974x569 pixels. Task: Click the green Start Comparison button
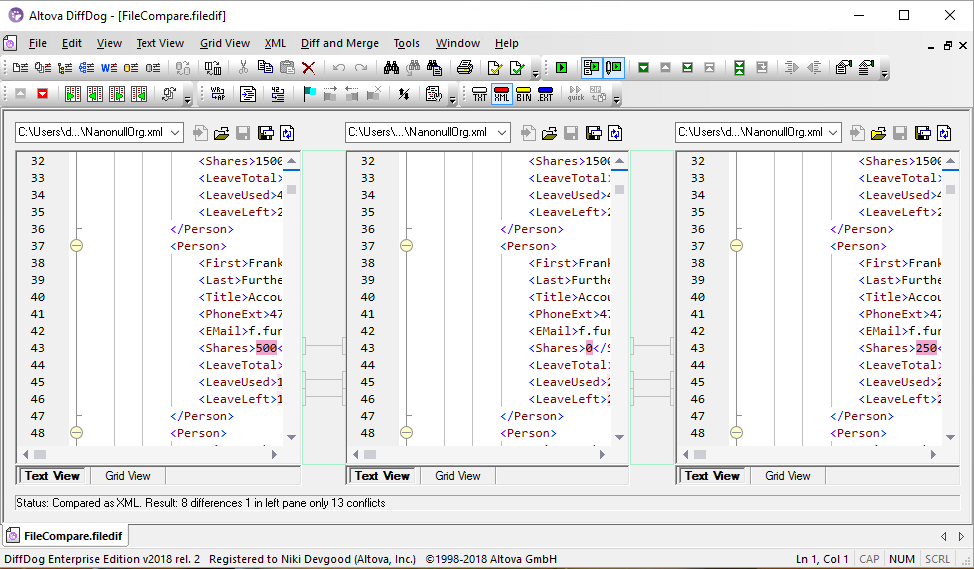point(562,68)
